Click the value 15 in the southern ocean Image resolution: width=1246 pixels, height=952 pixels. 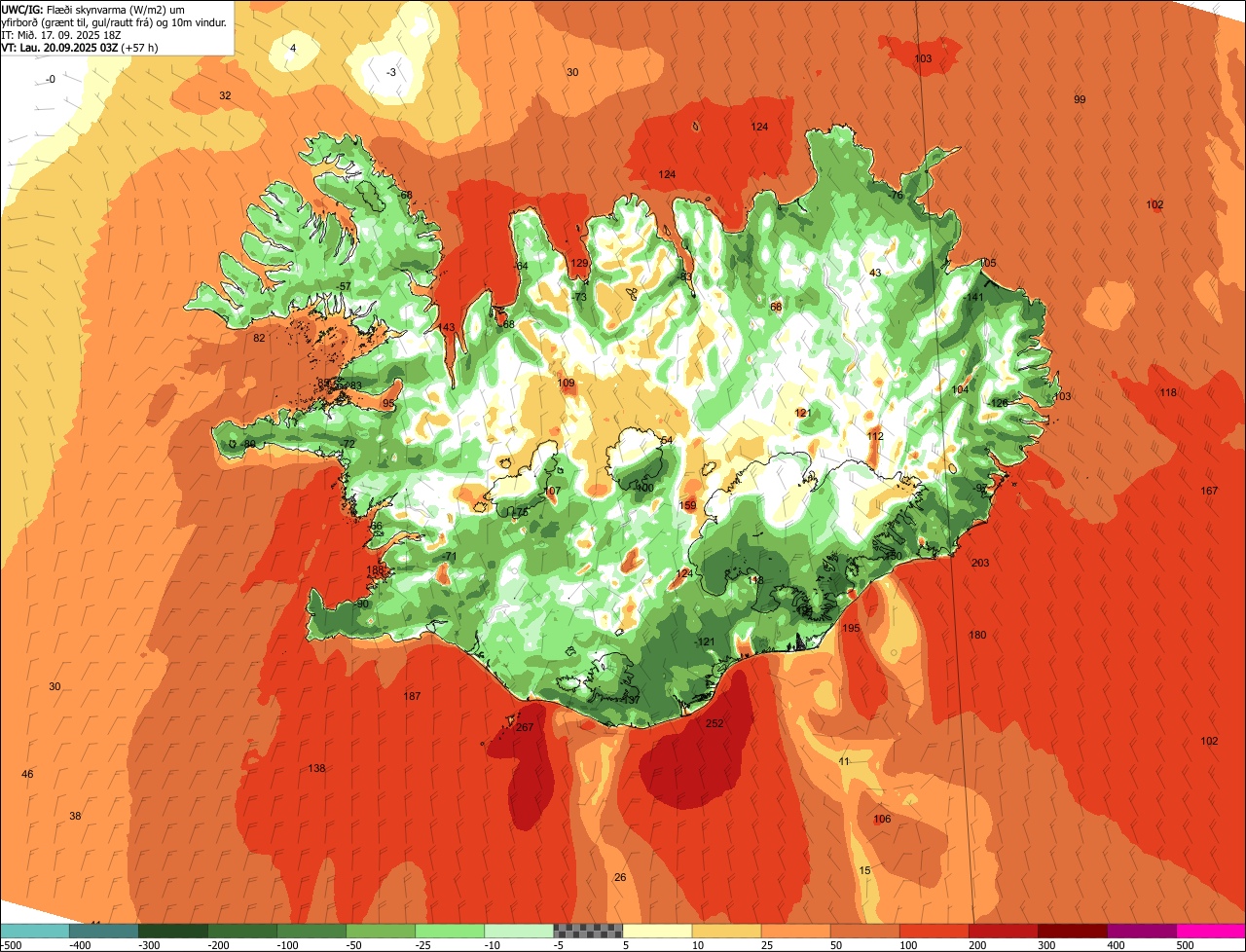tap(865, 870)
